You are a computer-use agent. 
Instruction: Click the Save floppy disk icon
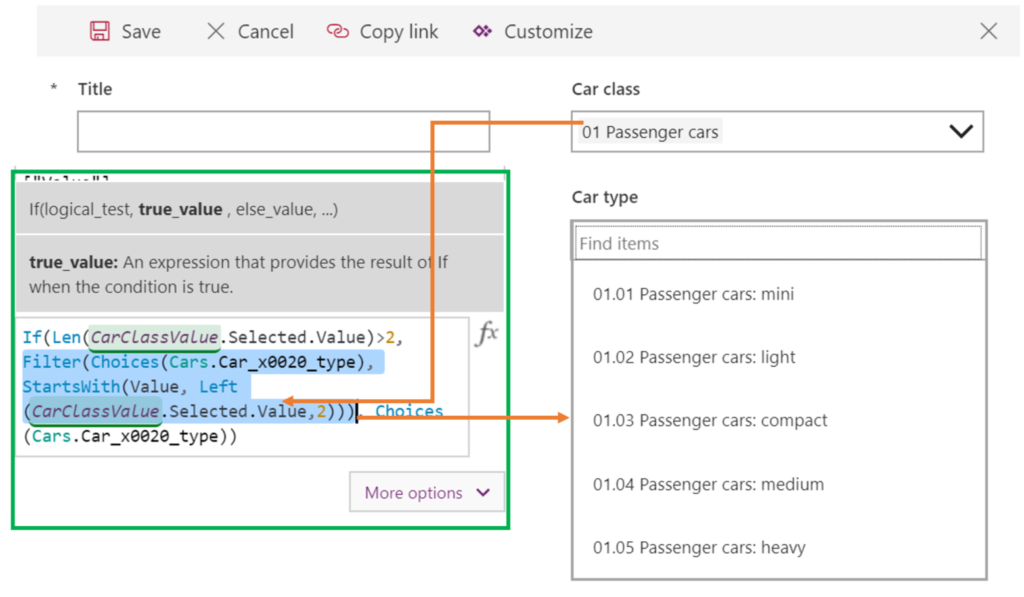click(100, 31)
